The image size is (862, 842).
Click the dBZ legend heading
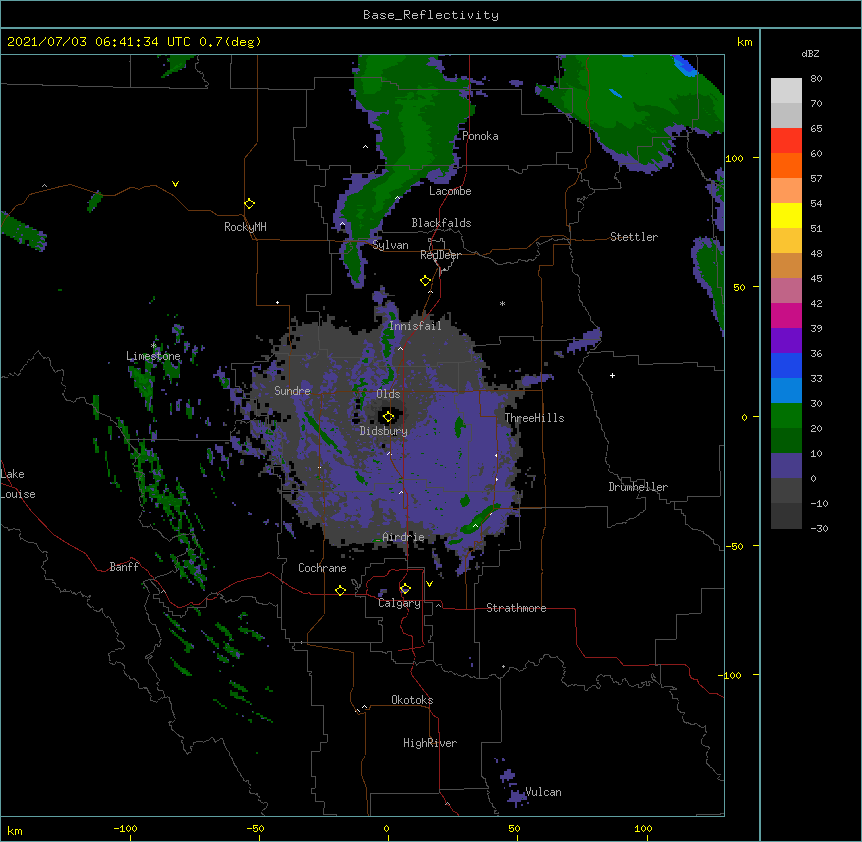[x=810, y=53]
